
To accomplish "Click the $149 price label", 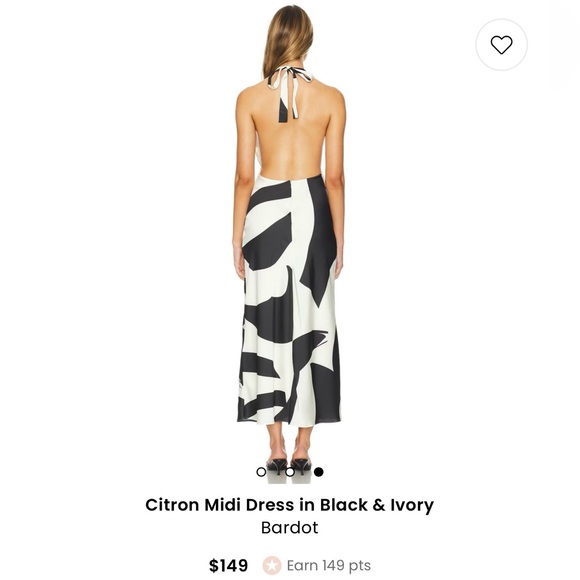I will pyautogui.click(x=228, y=565).
